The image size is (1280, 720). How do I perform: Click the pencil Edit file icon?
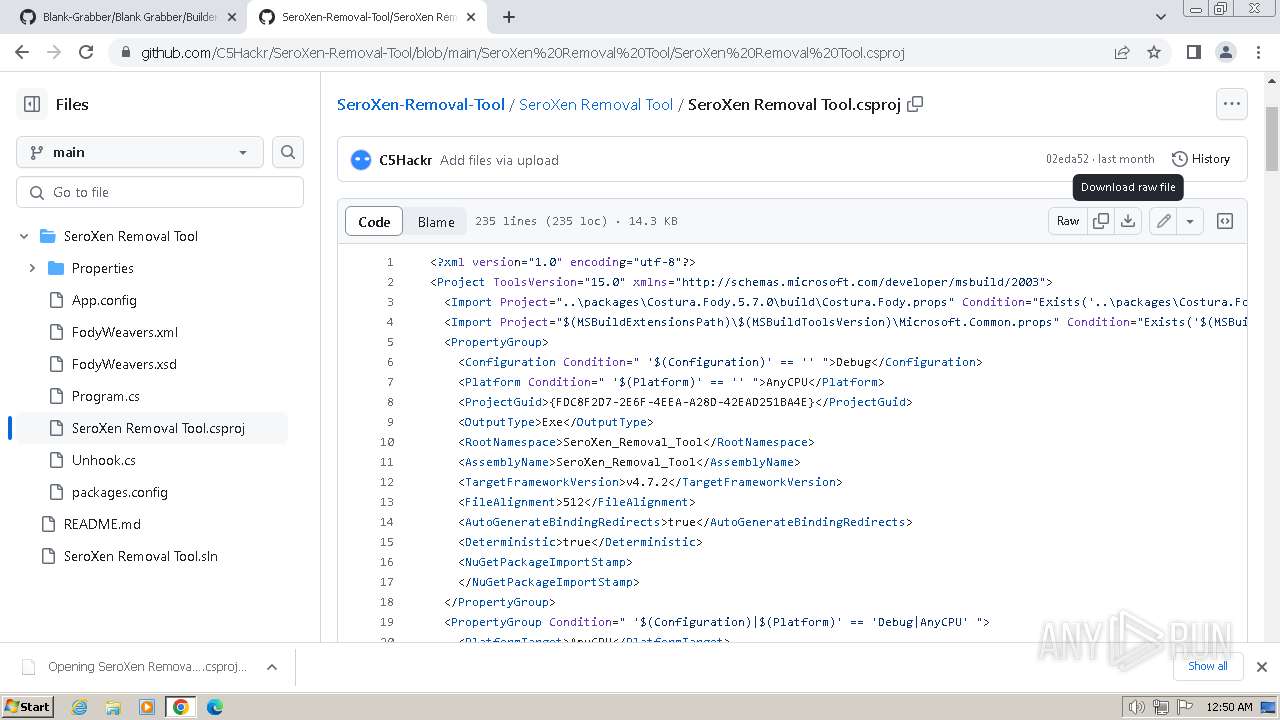coord(1163,221)
